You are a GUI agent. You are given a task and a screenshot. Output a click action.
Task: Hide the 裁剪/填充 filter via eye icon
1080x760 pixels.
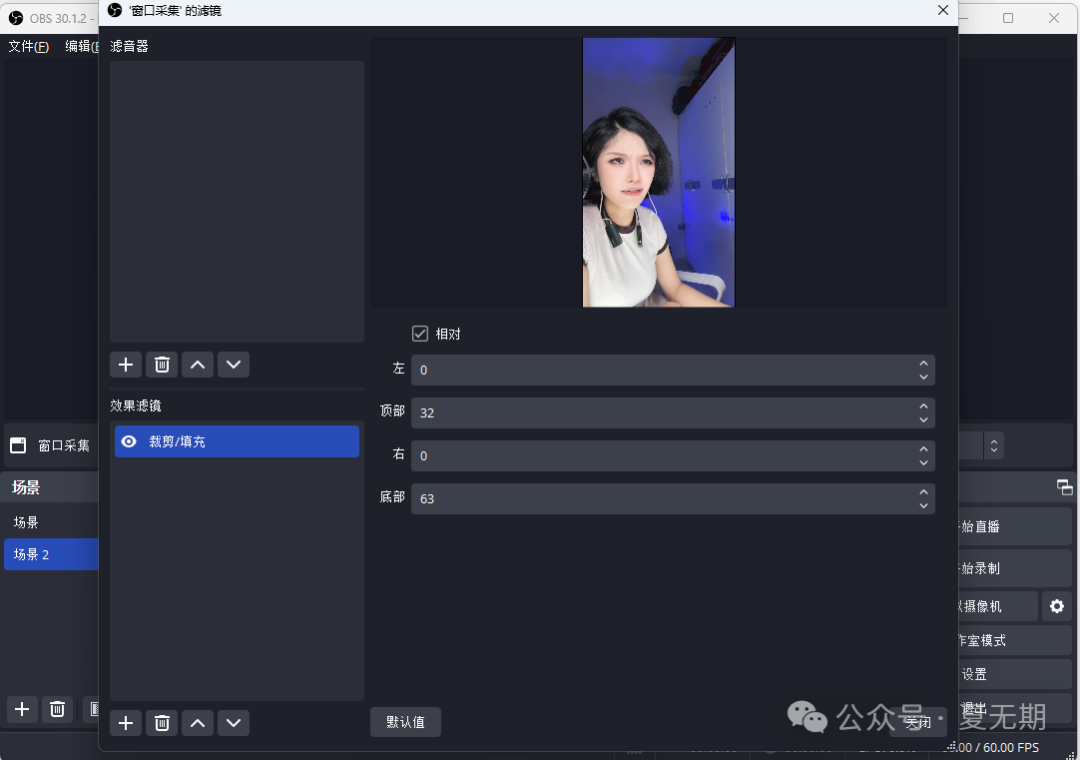[x=129, y=441]
